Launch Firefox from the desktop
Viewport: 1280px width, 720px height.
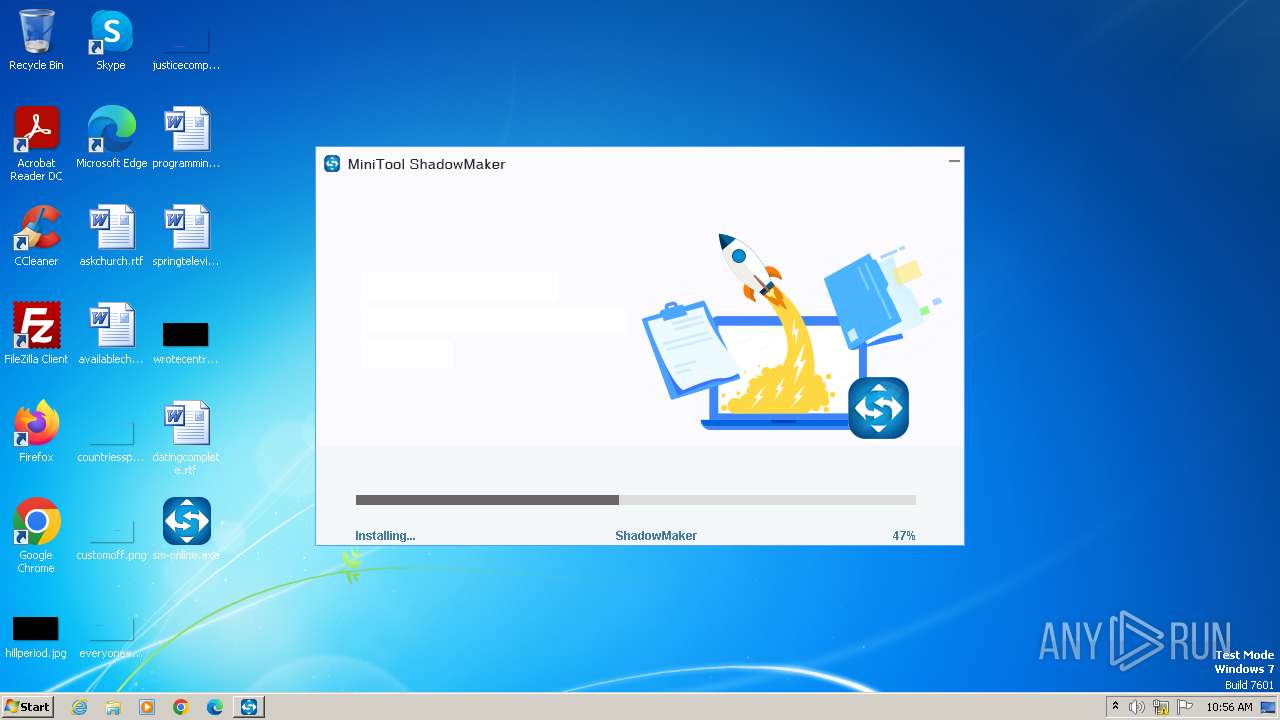point(36,431)
